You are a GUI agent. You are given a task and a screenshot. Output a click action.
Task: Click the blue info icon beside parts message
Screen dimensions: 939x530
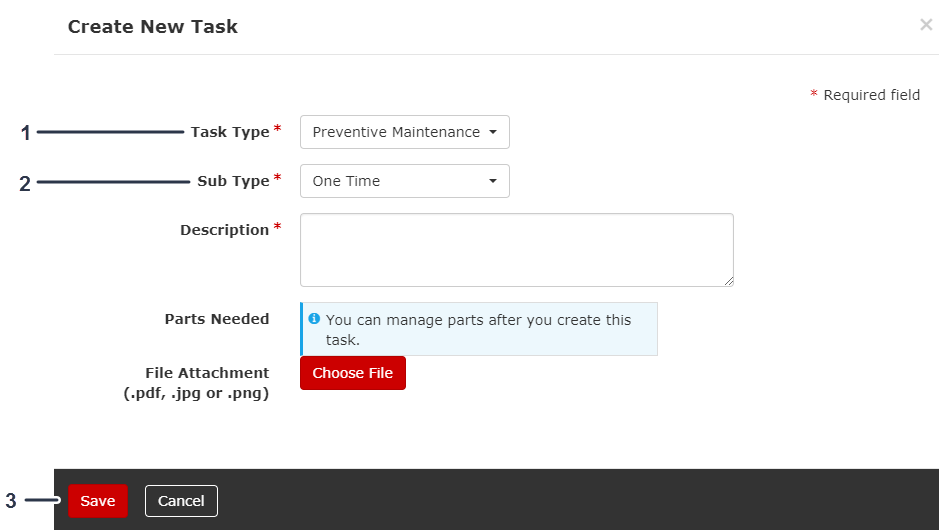[314, 319]
